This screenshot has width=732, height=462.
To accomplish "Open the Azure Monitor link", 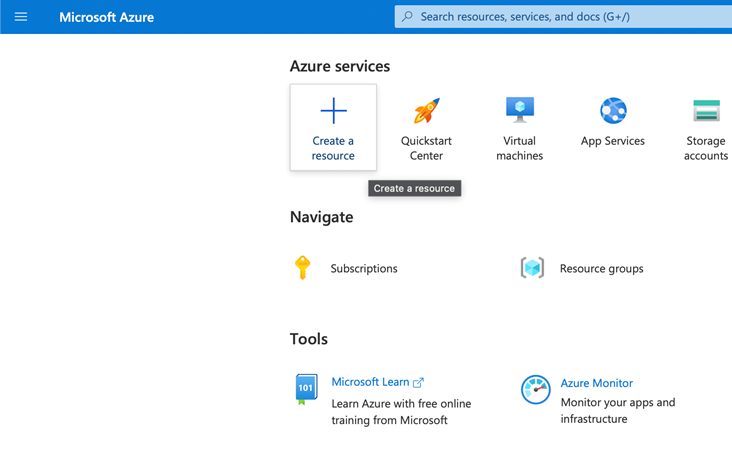I will (x=597, y=383).
